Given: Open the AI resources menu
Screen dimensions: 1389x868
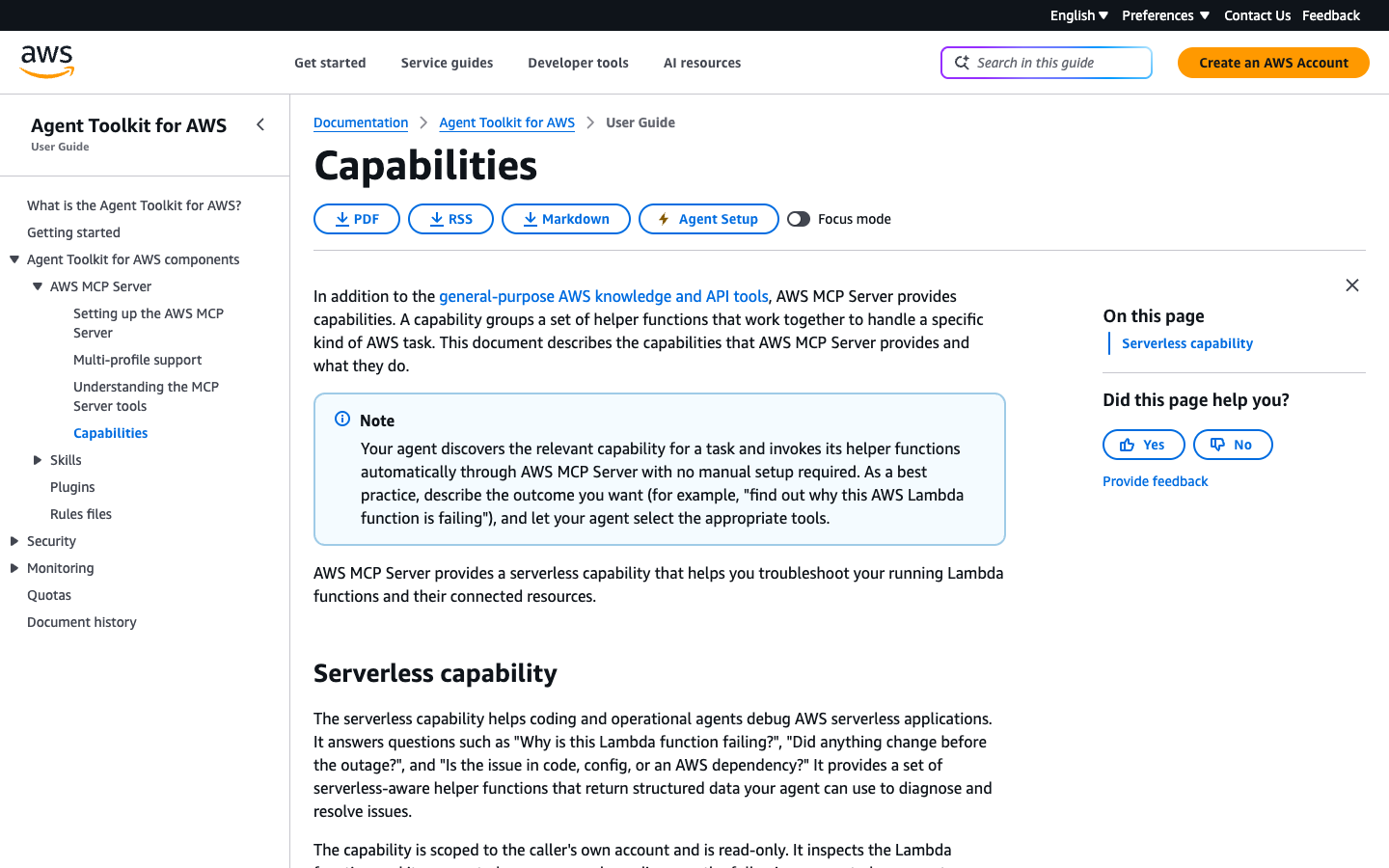Looking at the screenshot, I should click(702, 63).
